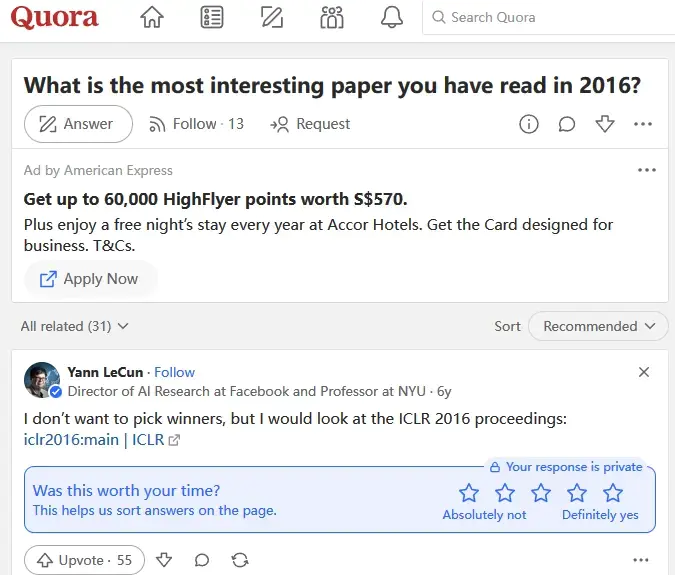Open the Answer (pencil) nav icon

[272, 17]
